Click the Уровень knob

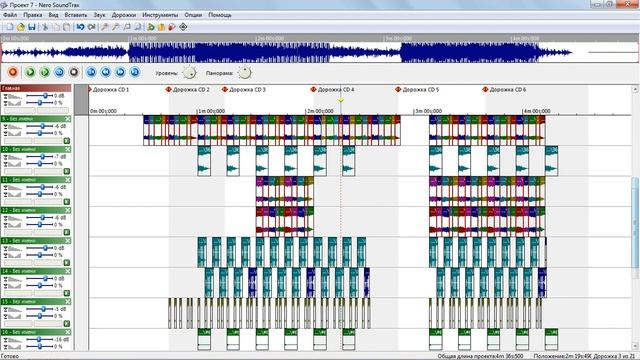click(x=189, y=73)
